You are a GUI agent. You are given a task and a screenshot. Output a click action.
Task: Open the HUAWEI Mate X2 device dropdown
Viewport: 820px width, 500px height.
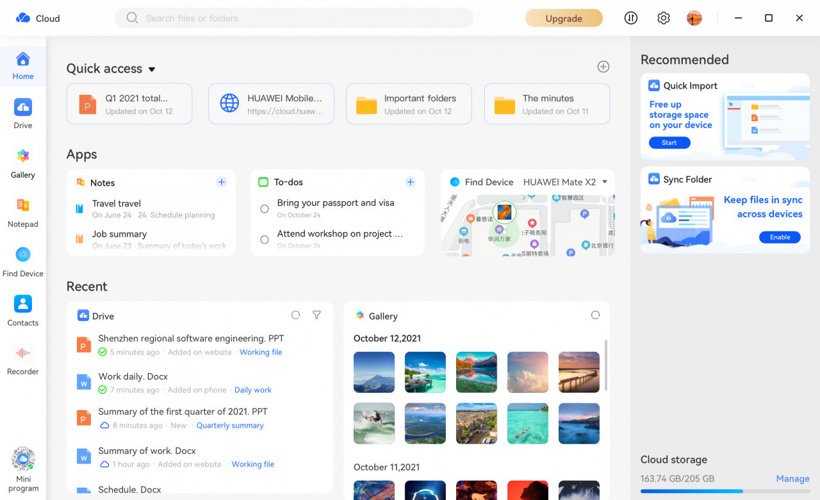(x=604, y=182)
